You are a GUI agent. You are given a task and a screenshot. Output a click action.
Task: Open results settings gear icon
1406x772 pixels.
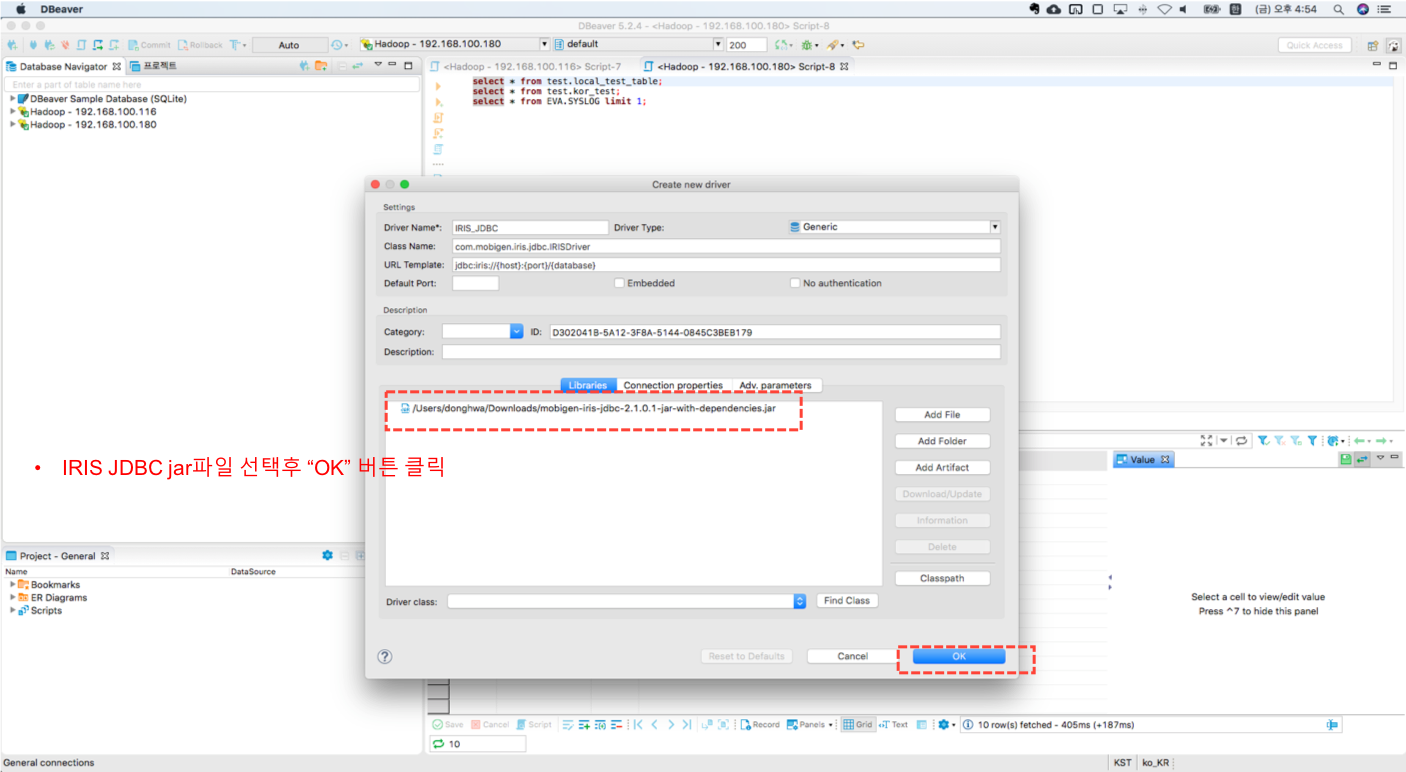(943, 725)
